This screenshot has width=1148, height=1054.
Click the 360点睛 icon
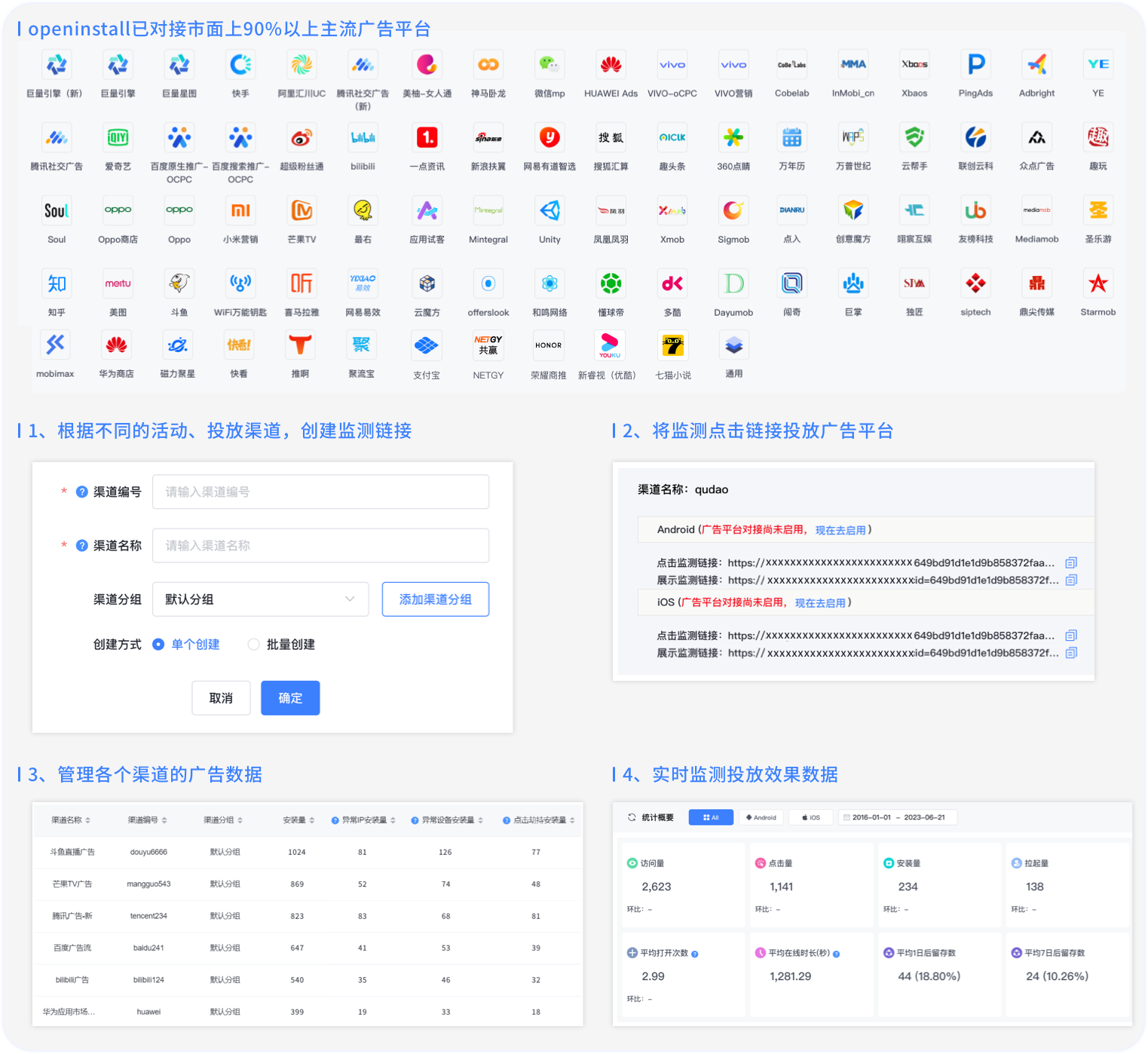point(733,138)
